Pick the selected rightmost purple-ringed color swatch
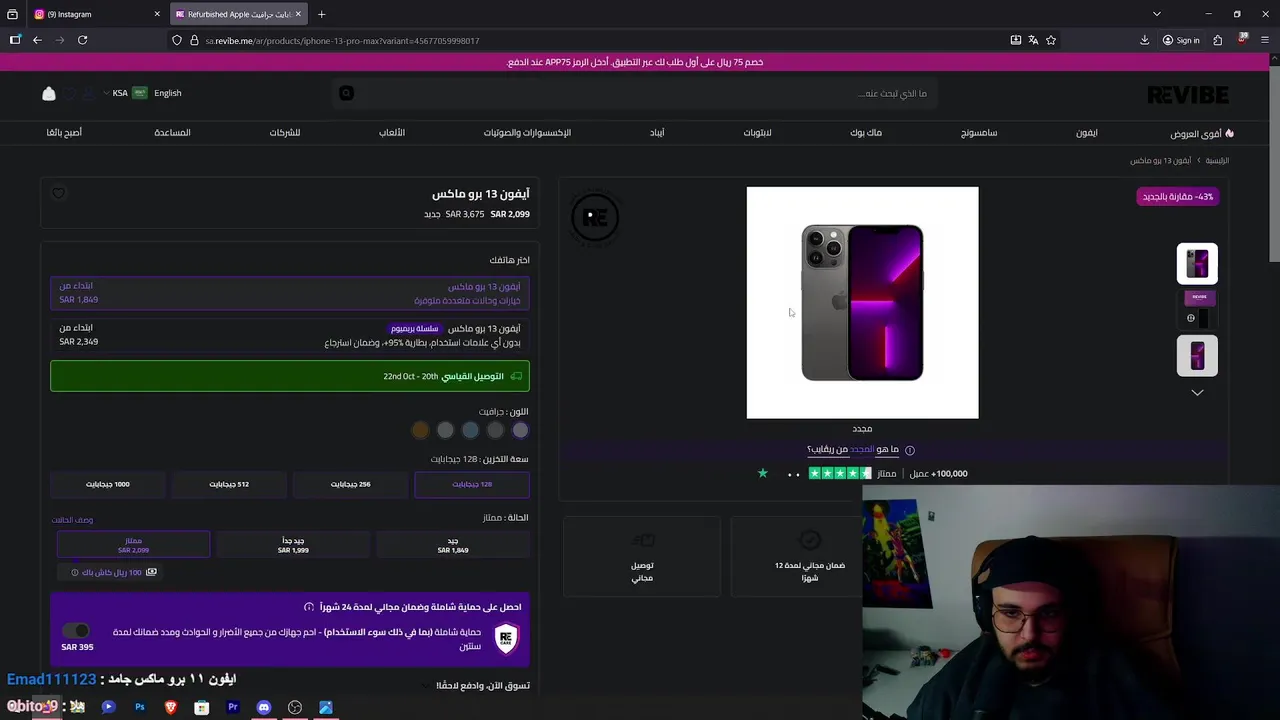 [520, 430]
